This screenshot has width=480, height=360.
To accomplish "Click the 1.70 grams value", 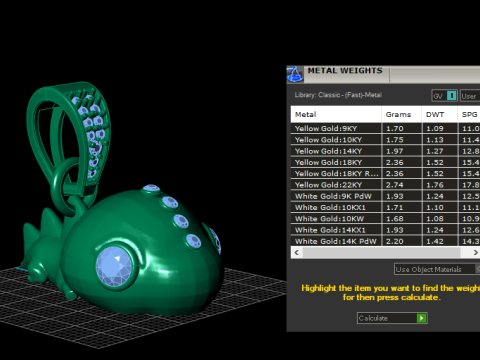I will (x=395, y=129).
